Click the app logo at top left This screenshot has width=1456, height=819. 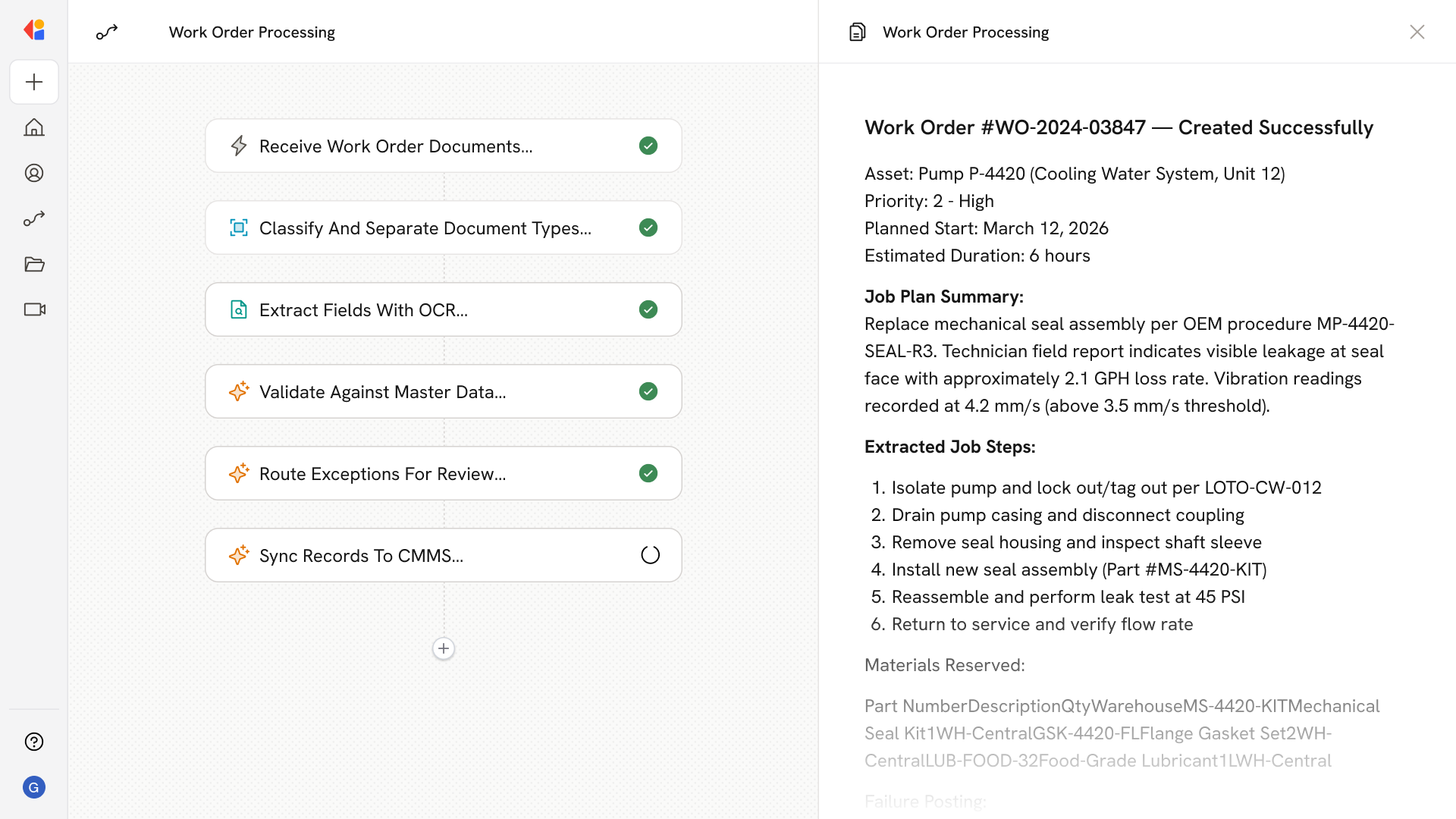[34, 30]
